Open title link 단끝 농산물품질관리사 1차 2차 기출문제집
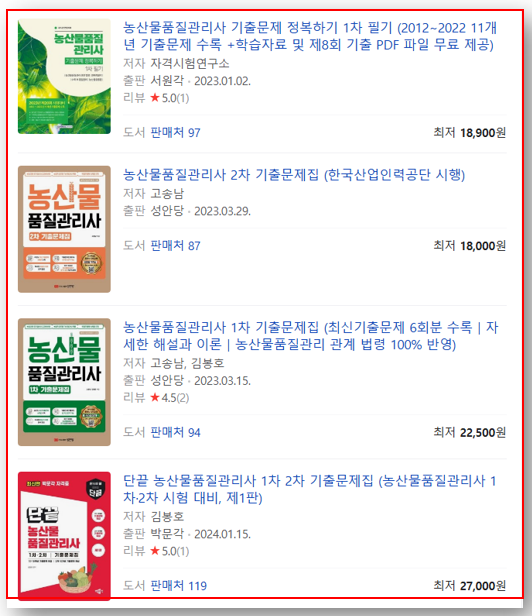532x616 pixels. coord(310,489)
